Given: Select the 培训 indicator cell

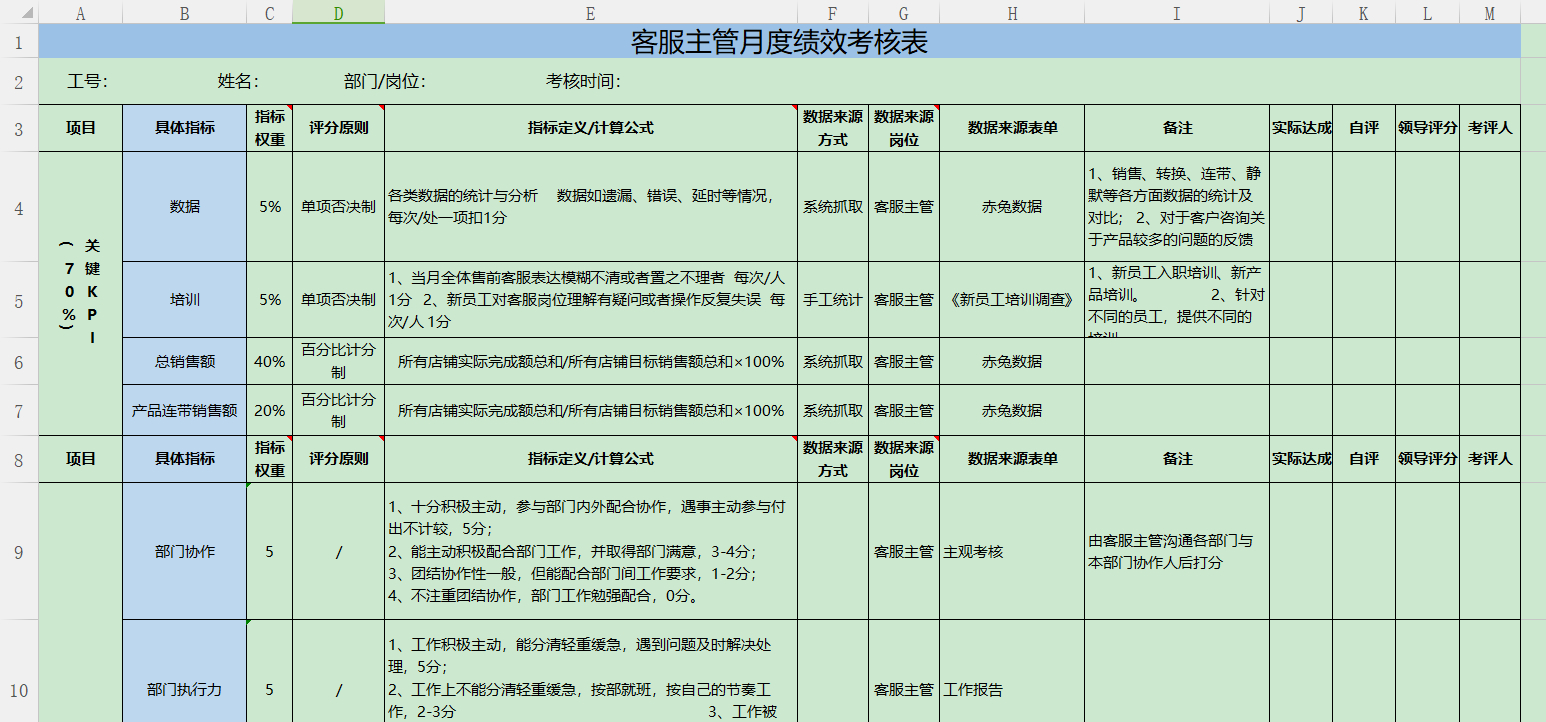Looking at the screenshot, I should (184, 299).
